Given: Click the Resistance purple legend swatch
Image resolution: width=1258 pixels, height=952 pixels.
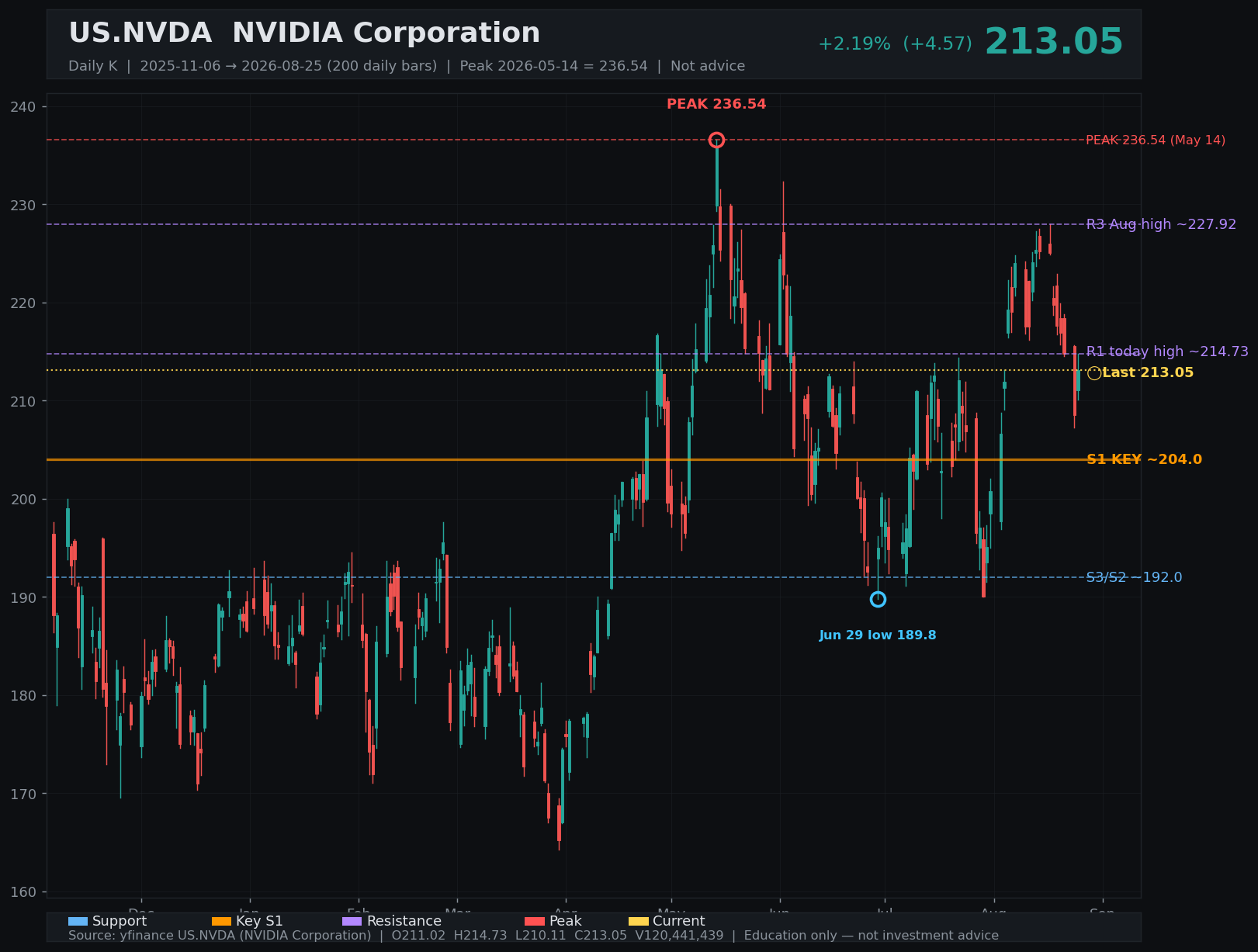Looking at the screenshot, I should (x=352, y=921).
